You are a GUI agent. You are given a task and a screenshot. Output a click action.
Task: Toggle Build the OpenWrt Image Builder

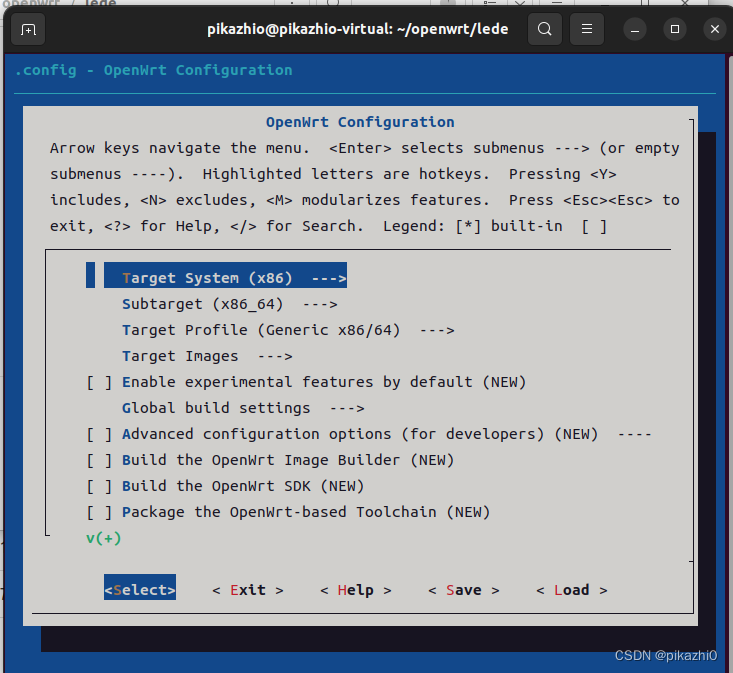point(99,460)
